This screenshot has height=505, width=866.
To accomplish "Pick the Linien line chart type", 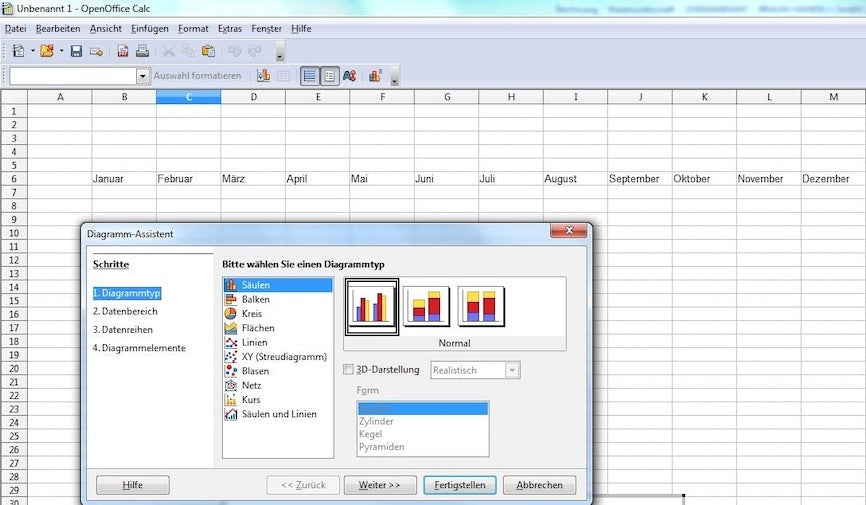I will (254, 342).
